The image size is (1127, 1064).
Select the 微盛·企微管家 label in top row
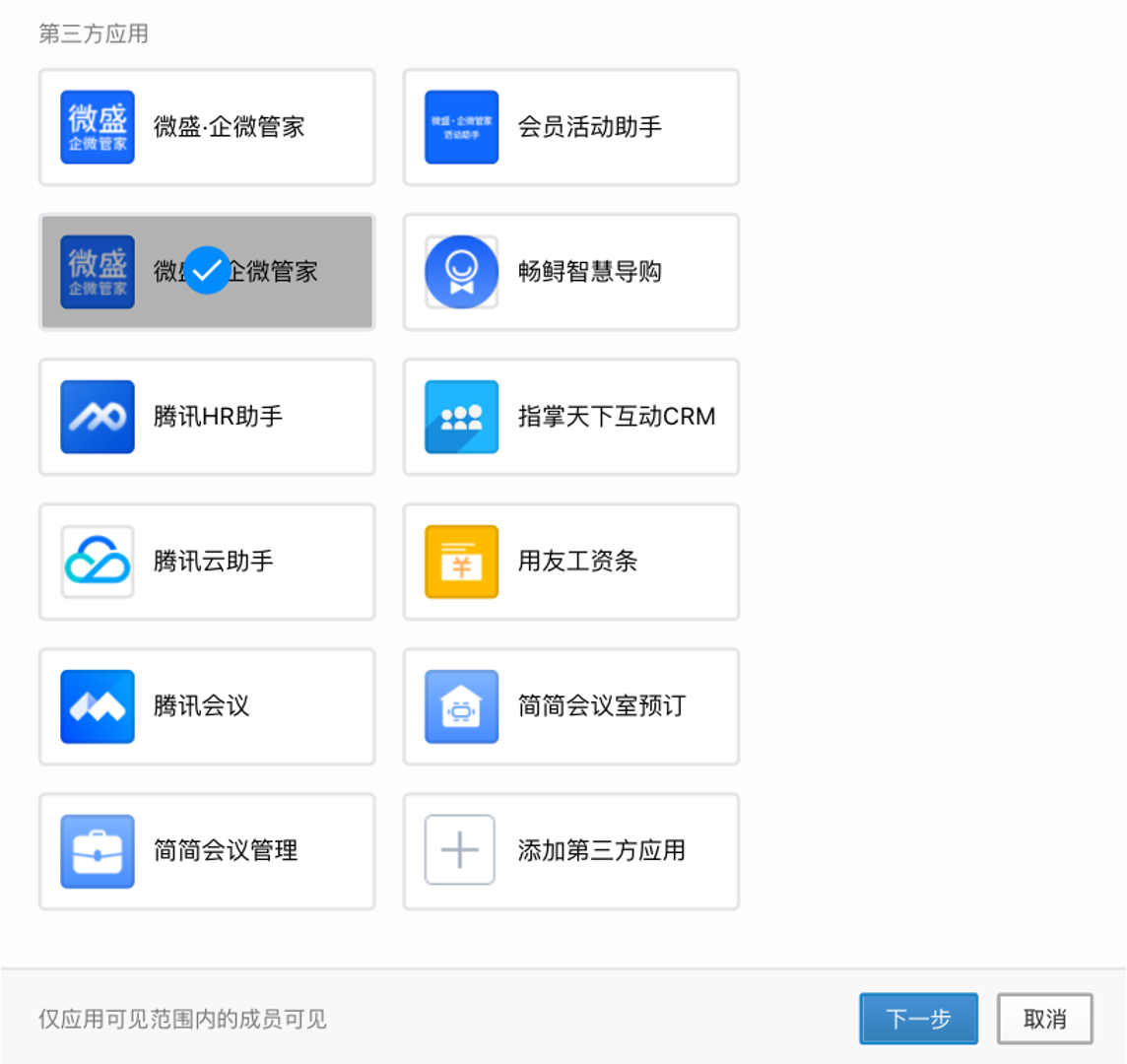(x=230, y=127)
